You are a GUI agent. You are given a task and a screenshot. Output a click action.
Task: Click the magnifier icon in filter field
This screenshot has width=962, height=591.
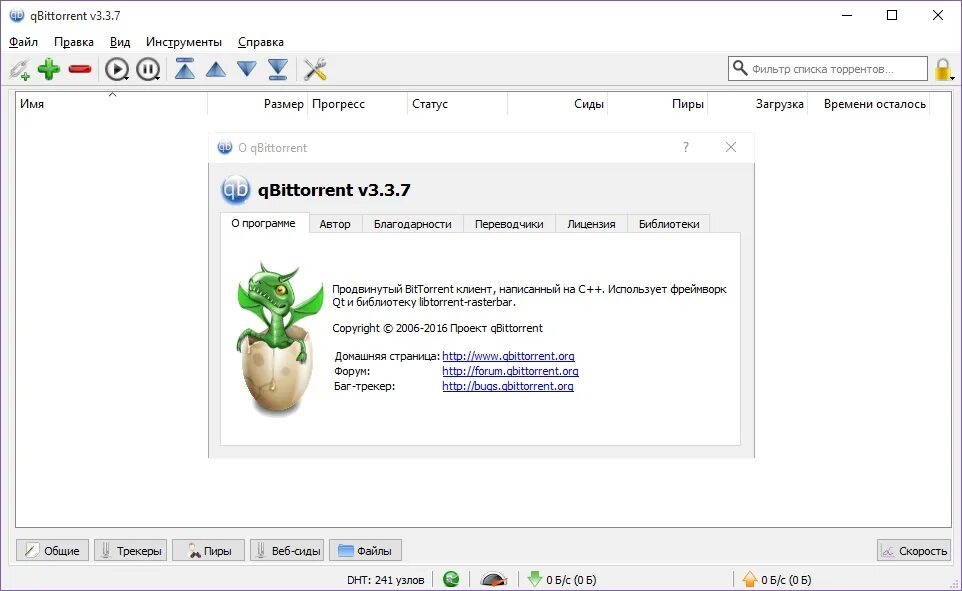[740, 68]
